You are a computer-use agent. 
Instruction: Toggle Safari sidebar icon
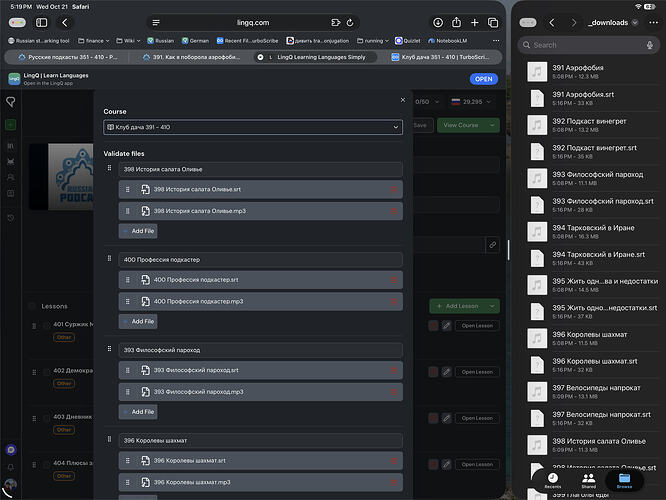(42, 23)
